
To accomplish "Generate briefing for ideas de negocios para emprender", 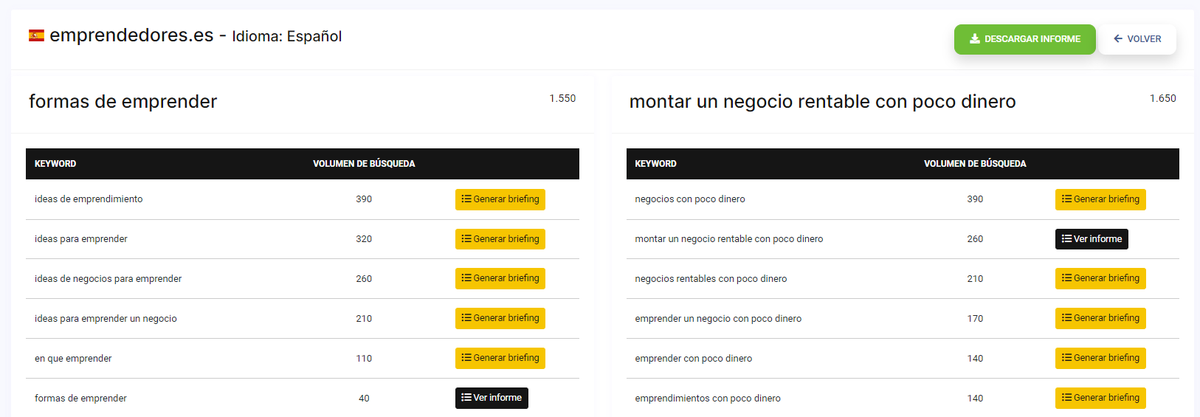I will 500,278.
